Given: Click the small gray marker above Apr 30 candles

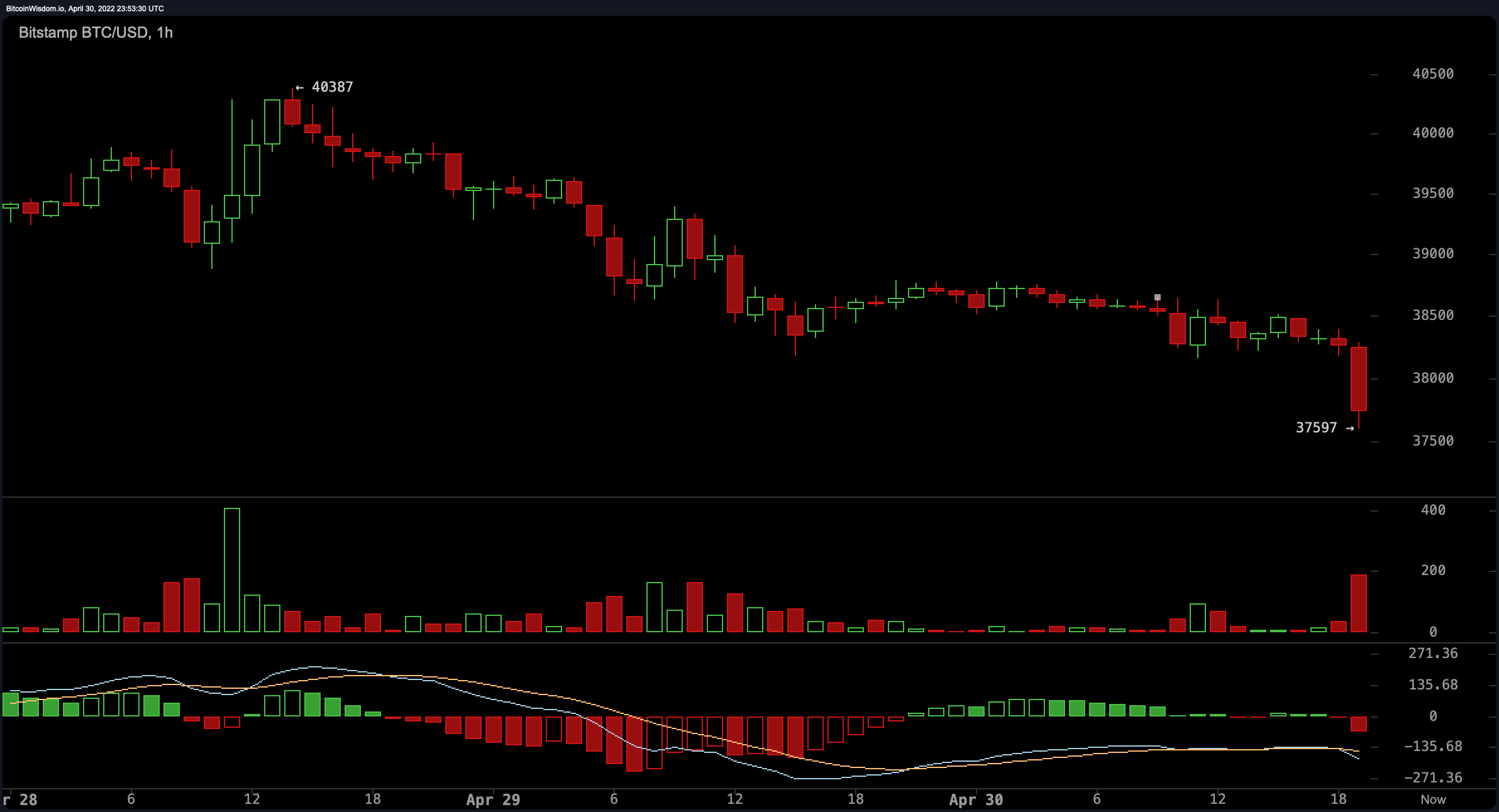Looking at the screenshot, I should (1158, 297).
